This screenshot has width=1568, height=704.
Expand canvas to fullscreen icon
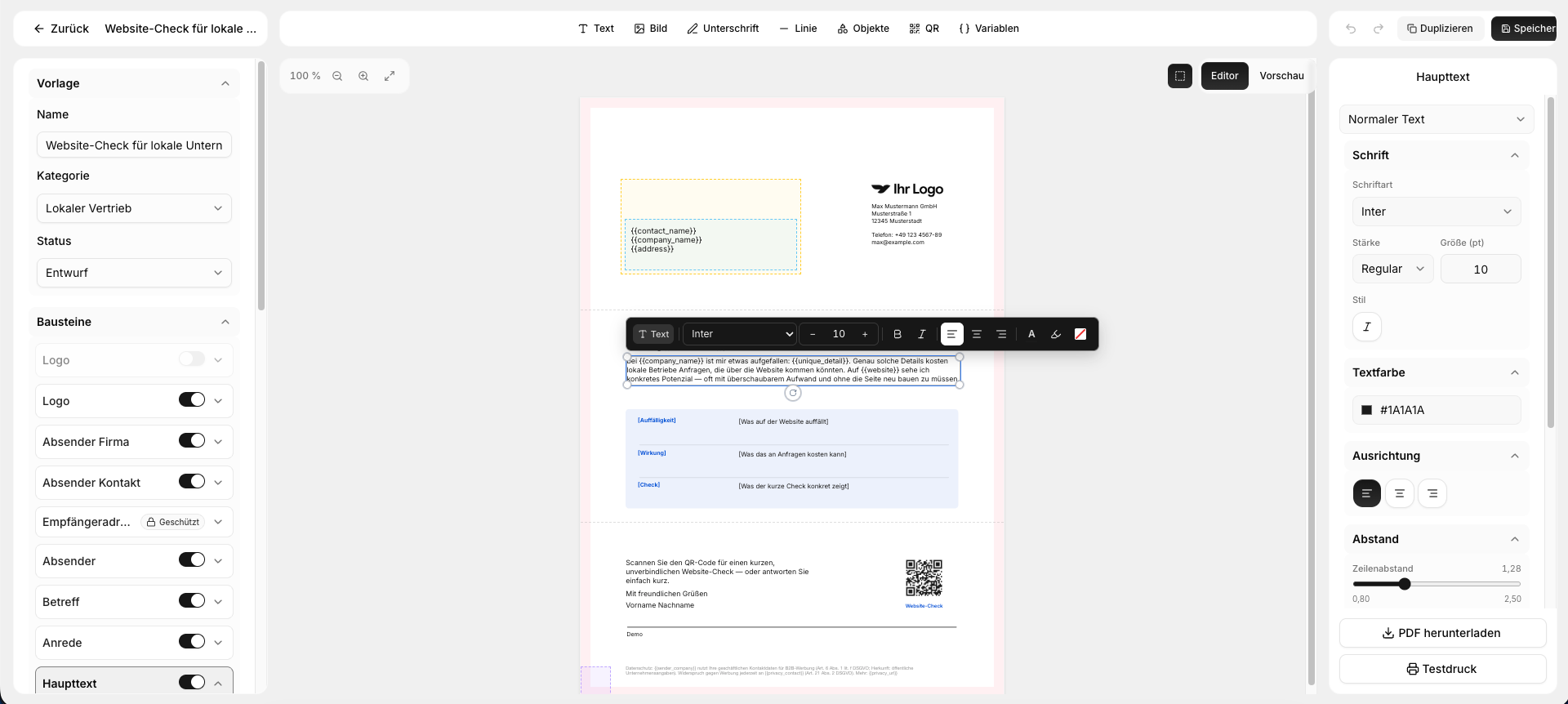pyautogui.click(x=390, y=76)
